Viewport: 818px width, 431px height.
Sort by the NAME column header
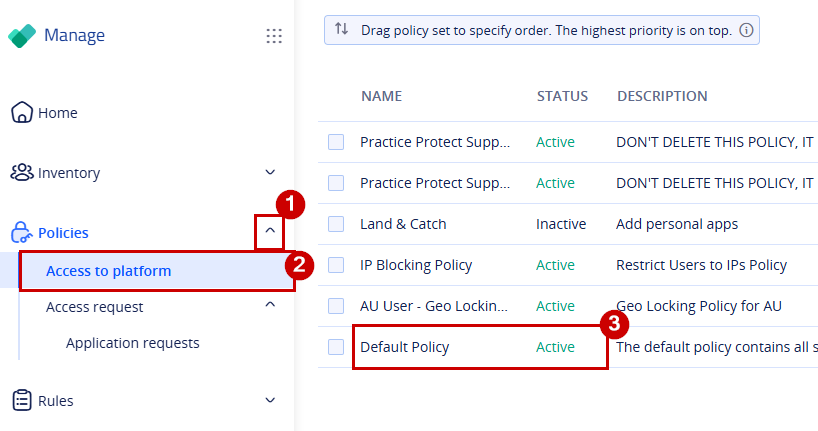point(381,96)
